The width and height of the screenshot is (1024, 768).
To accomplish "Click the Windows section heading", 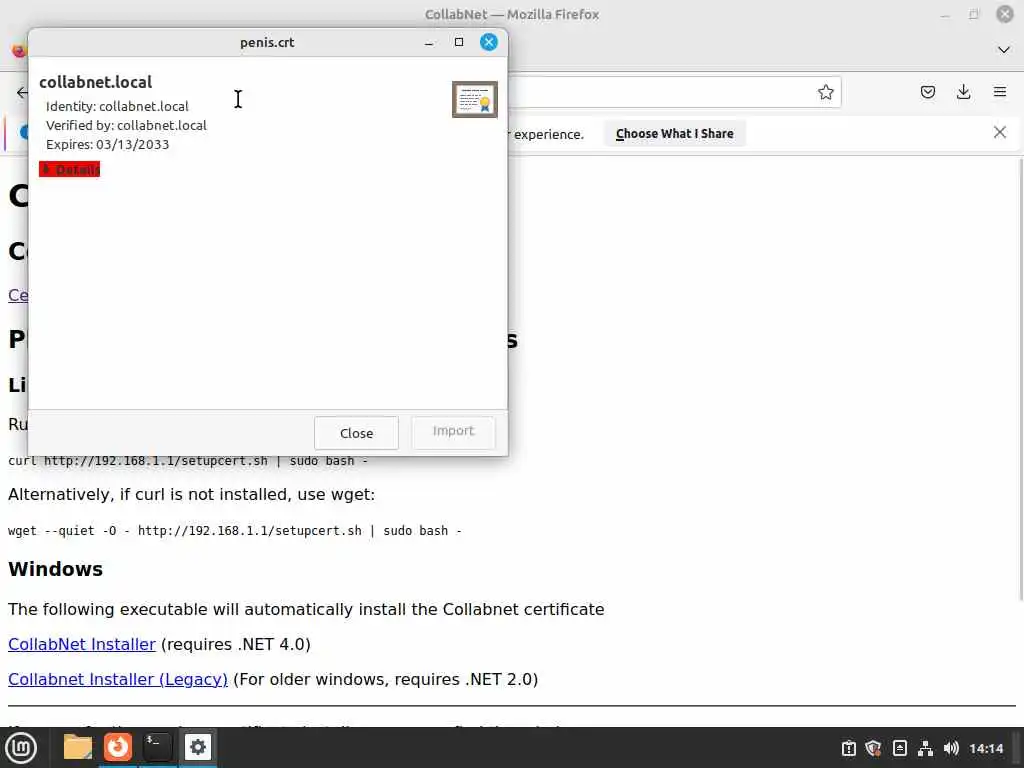I will click(56, 569).
